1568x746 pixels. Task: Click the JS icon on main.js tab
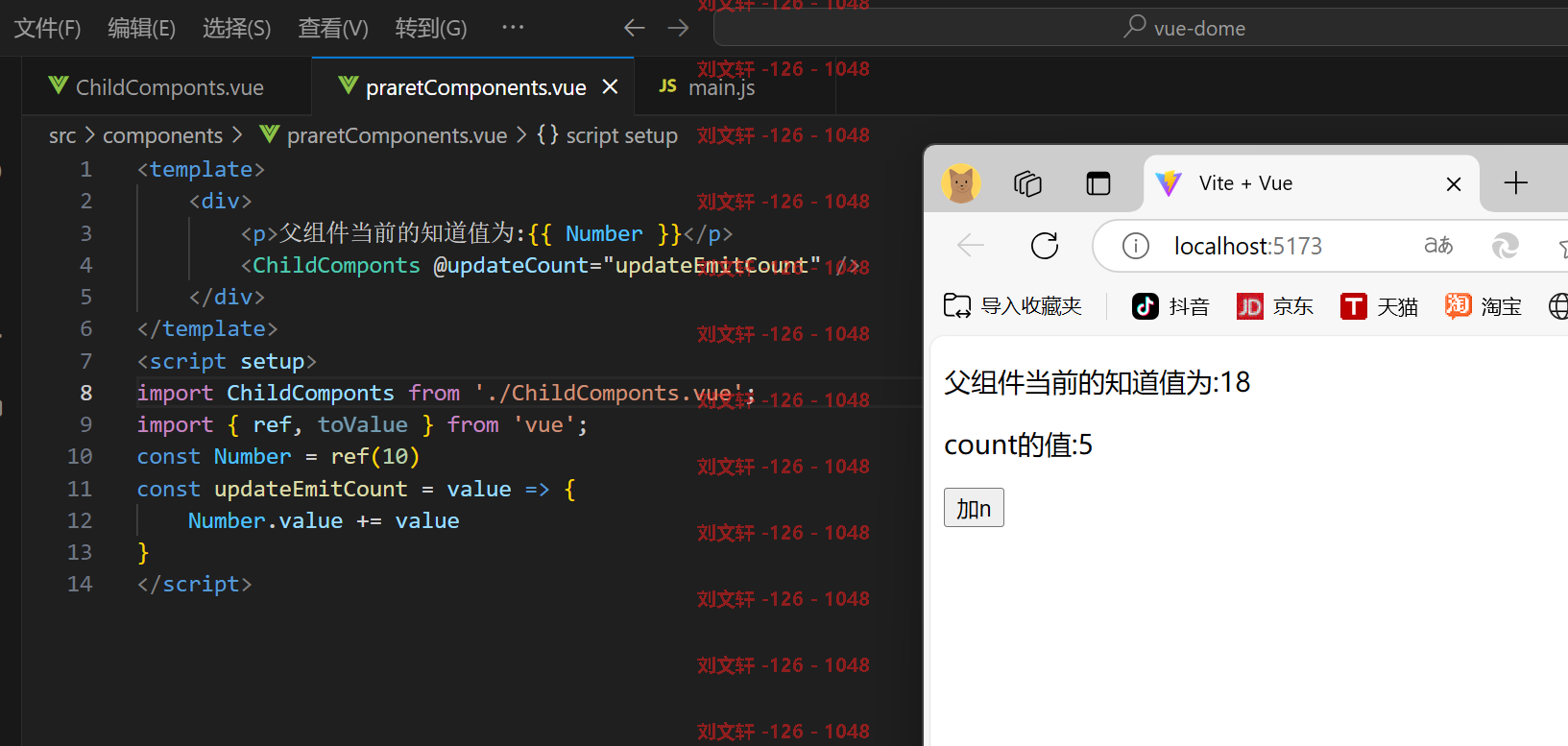(x=667, y=85)
